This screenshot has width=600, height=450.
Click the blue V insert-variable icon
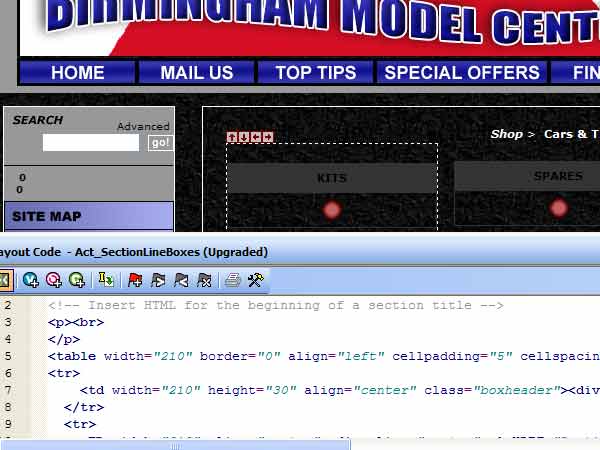31,280
